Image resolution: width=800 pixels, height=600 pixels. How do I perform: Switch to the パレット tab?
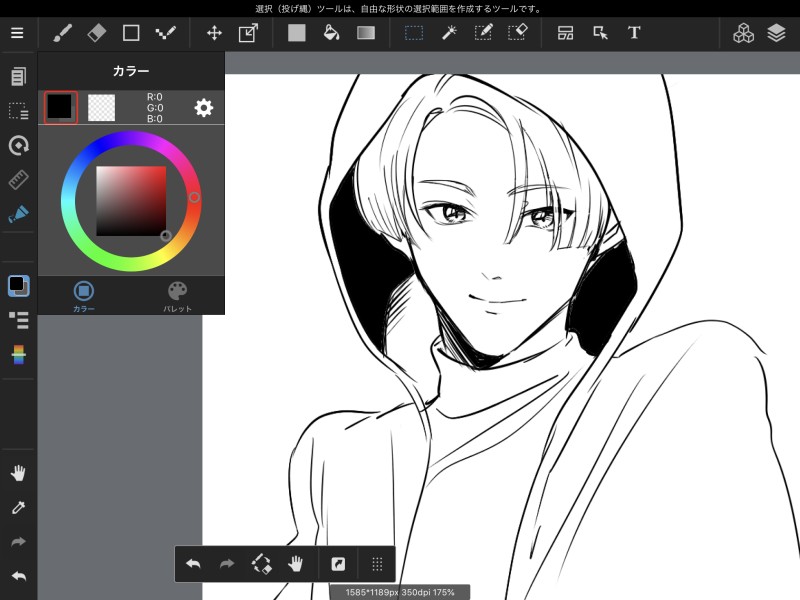178,296
